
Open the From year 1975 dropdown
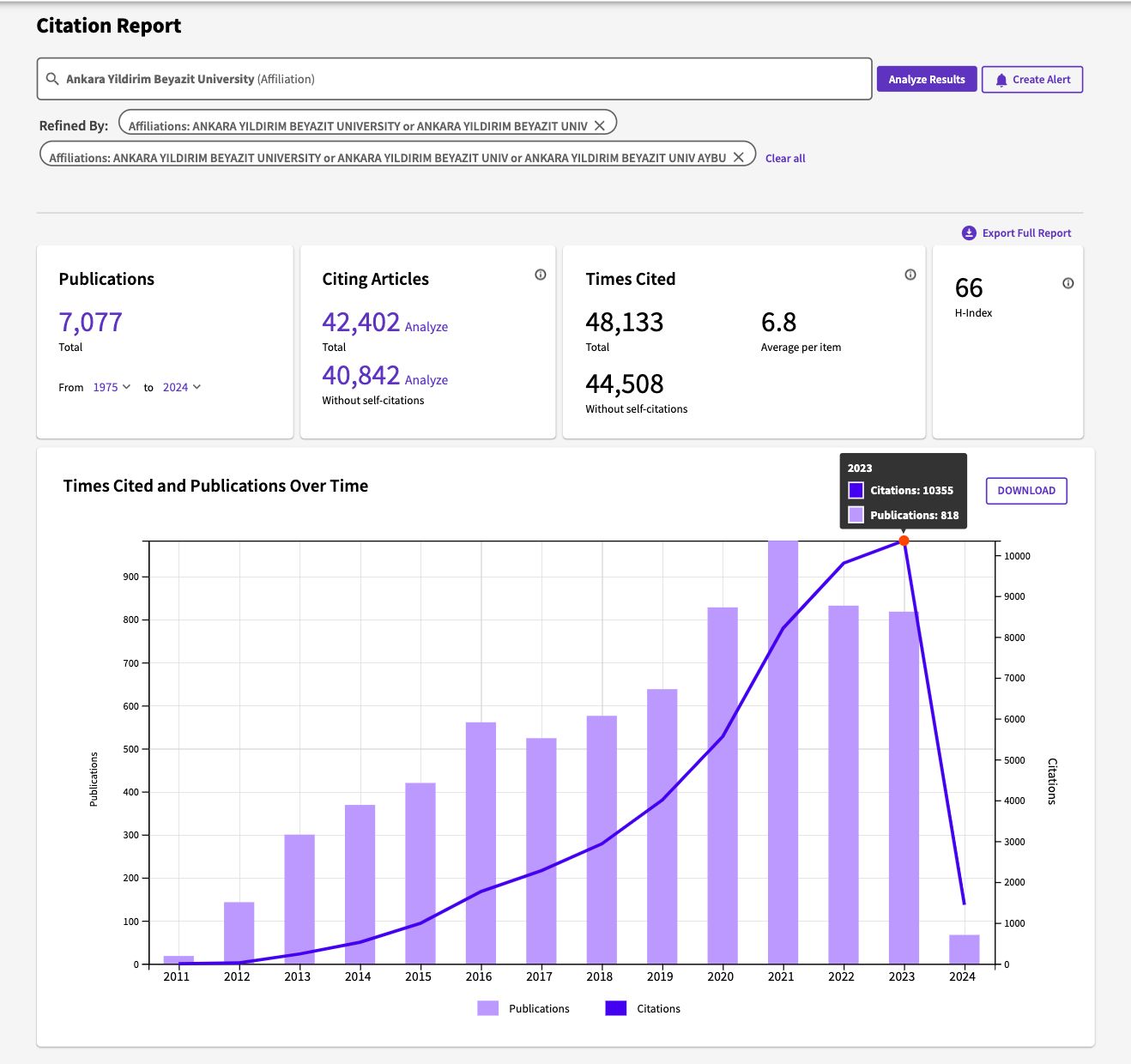pos(112,388)
